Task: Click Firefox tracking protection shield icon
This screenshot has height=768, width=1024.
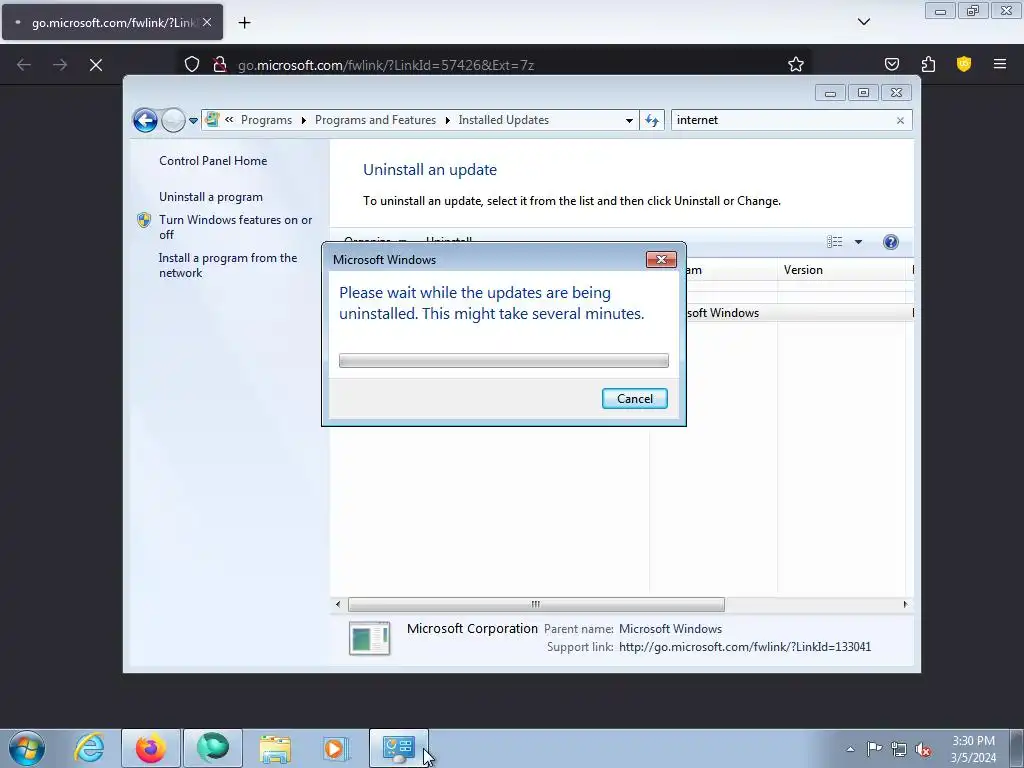Action: tap(191, 64)
